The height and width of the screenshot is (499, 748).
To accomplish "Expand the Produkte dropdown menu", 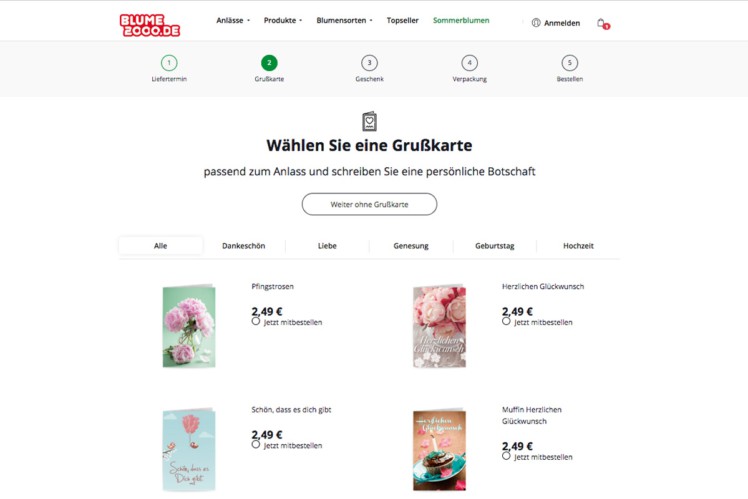I will point(283,21).
